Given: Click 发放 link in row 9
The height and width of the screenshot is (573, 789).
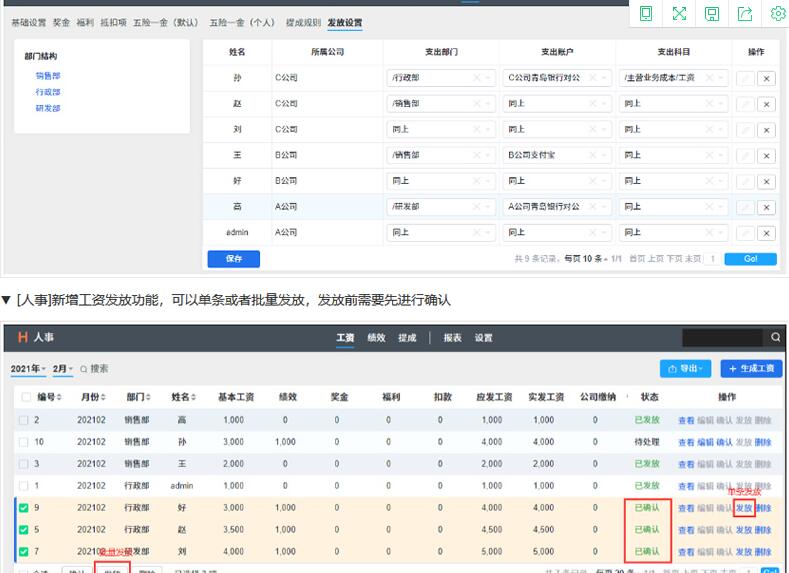Looking at the screenshot, I should pyautogui.click(x=743, y=508).
